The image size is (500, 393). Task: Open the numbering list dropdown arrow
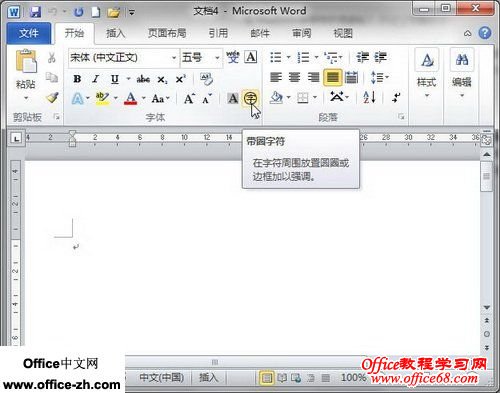(316, 57)
